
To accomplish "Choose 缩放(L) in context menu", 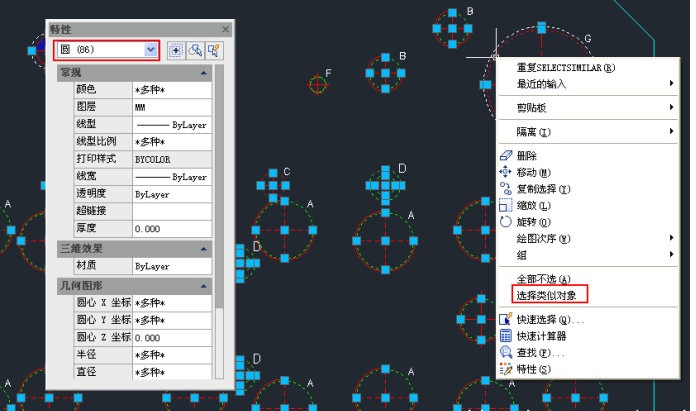I will [588, 206].
